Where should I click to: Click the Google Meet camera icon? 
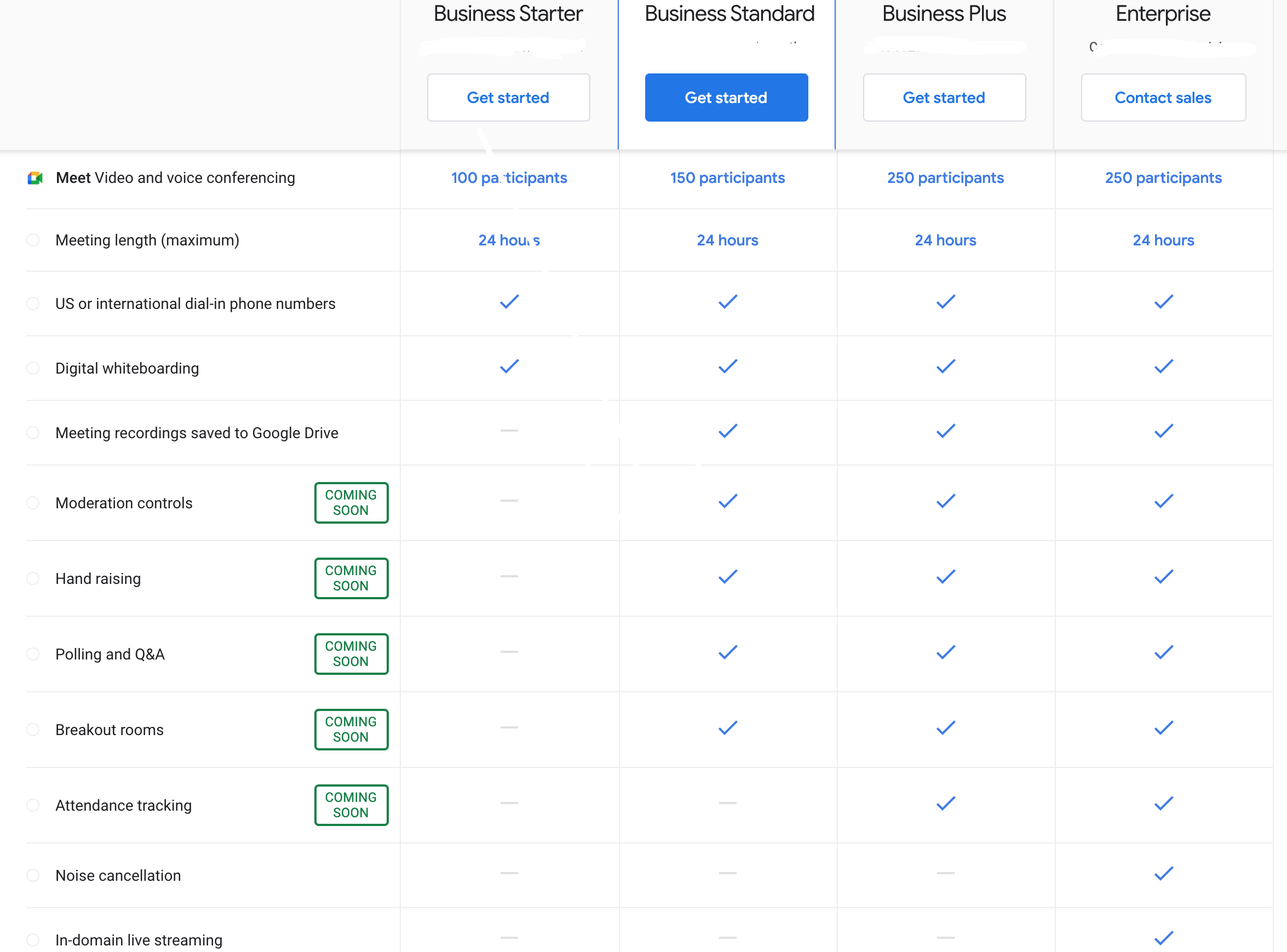[x=35, y=178]
